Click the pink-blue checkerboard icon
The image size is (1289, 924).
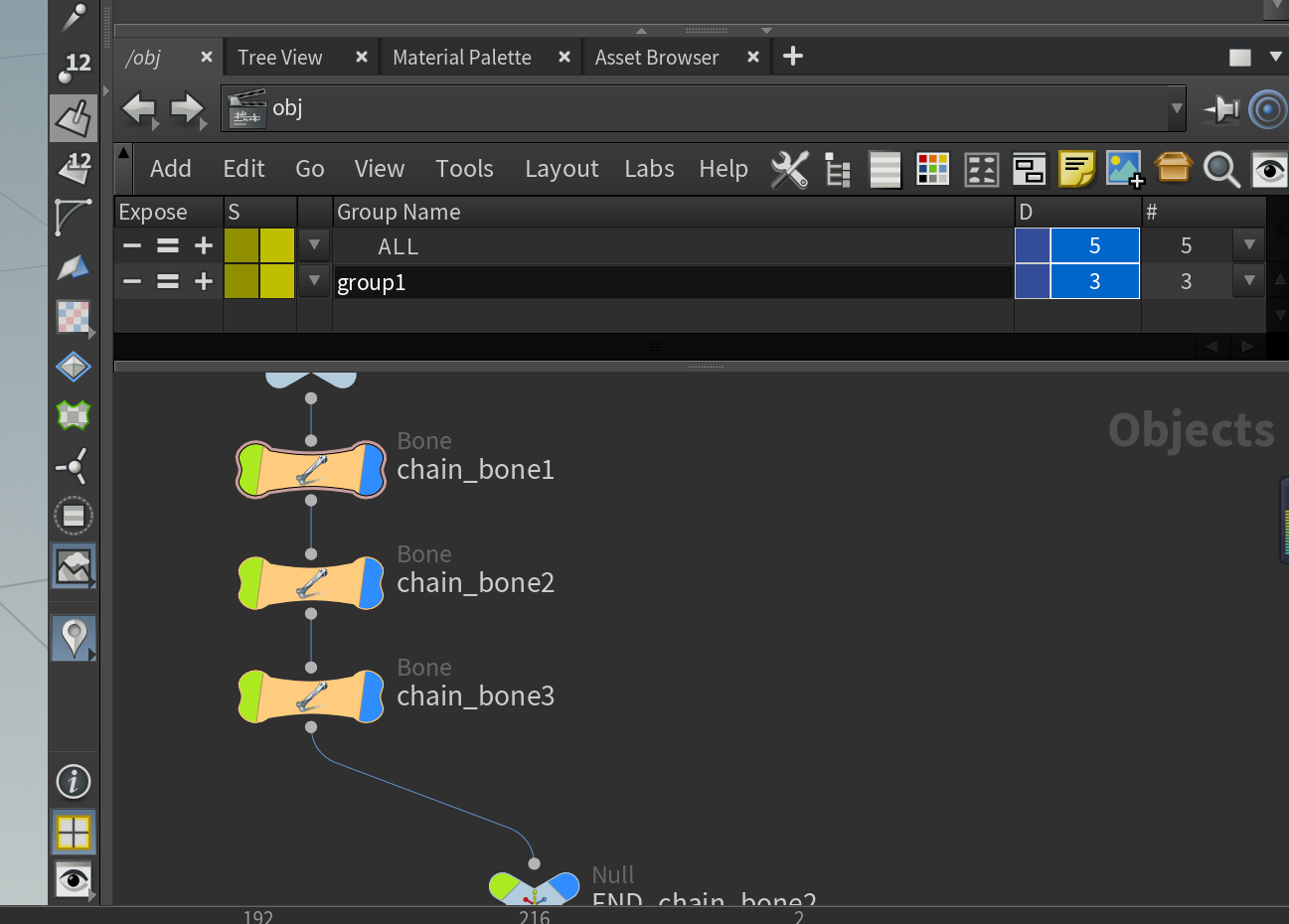[74, 317]
